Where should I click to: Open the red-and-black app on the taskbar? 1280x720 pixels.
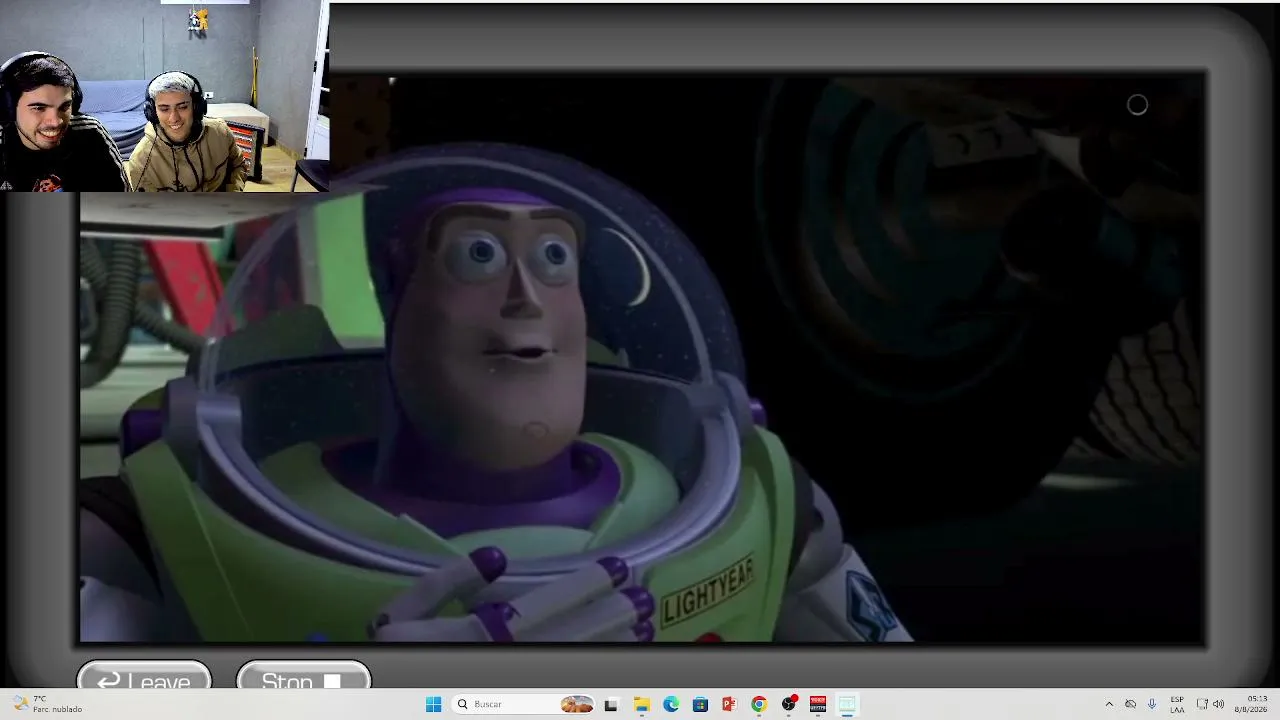tap(818, 704)
